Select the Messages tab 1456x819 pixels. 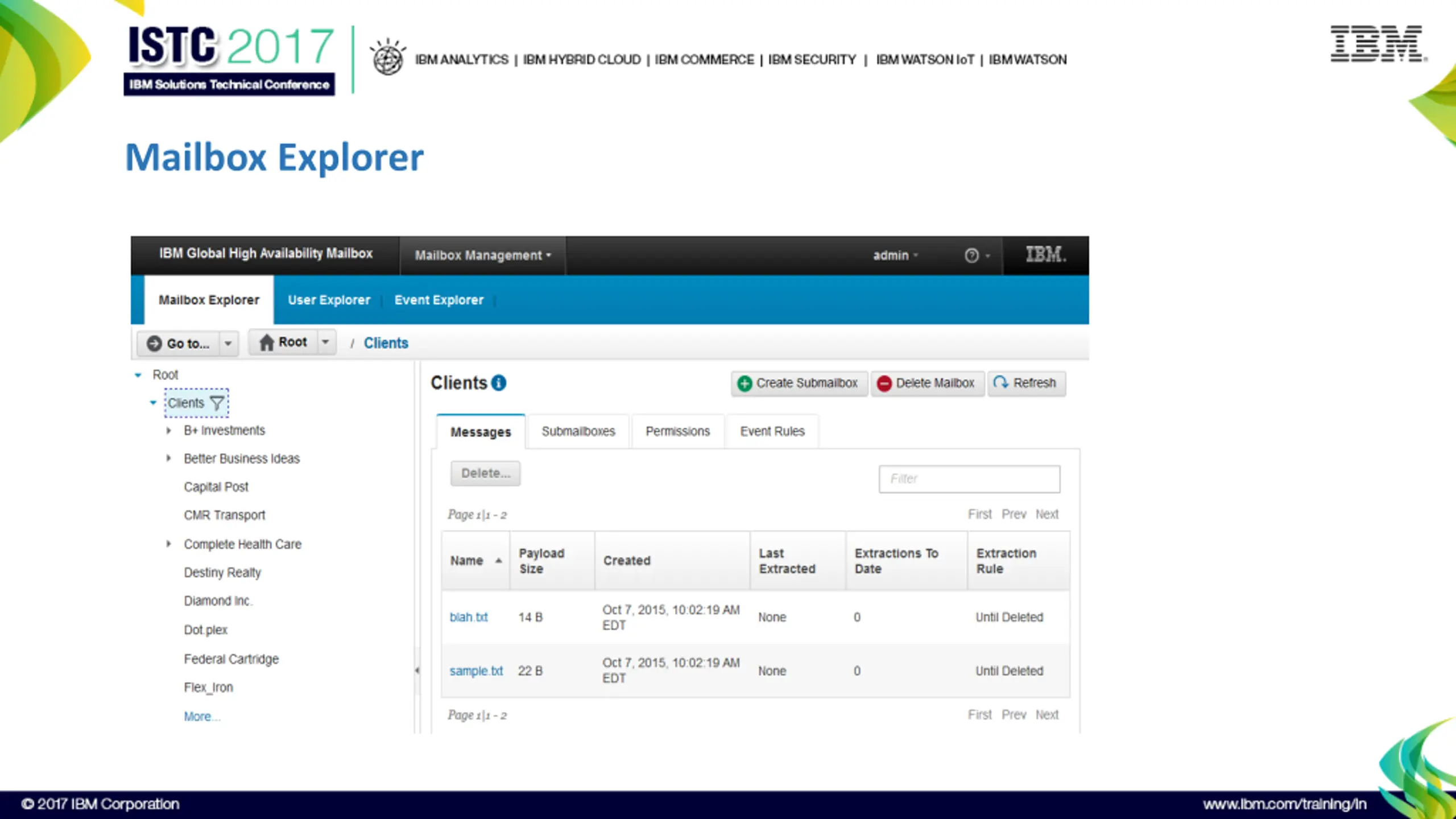tap(481, 432)
